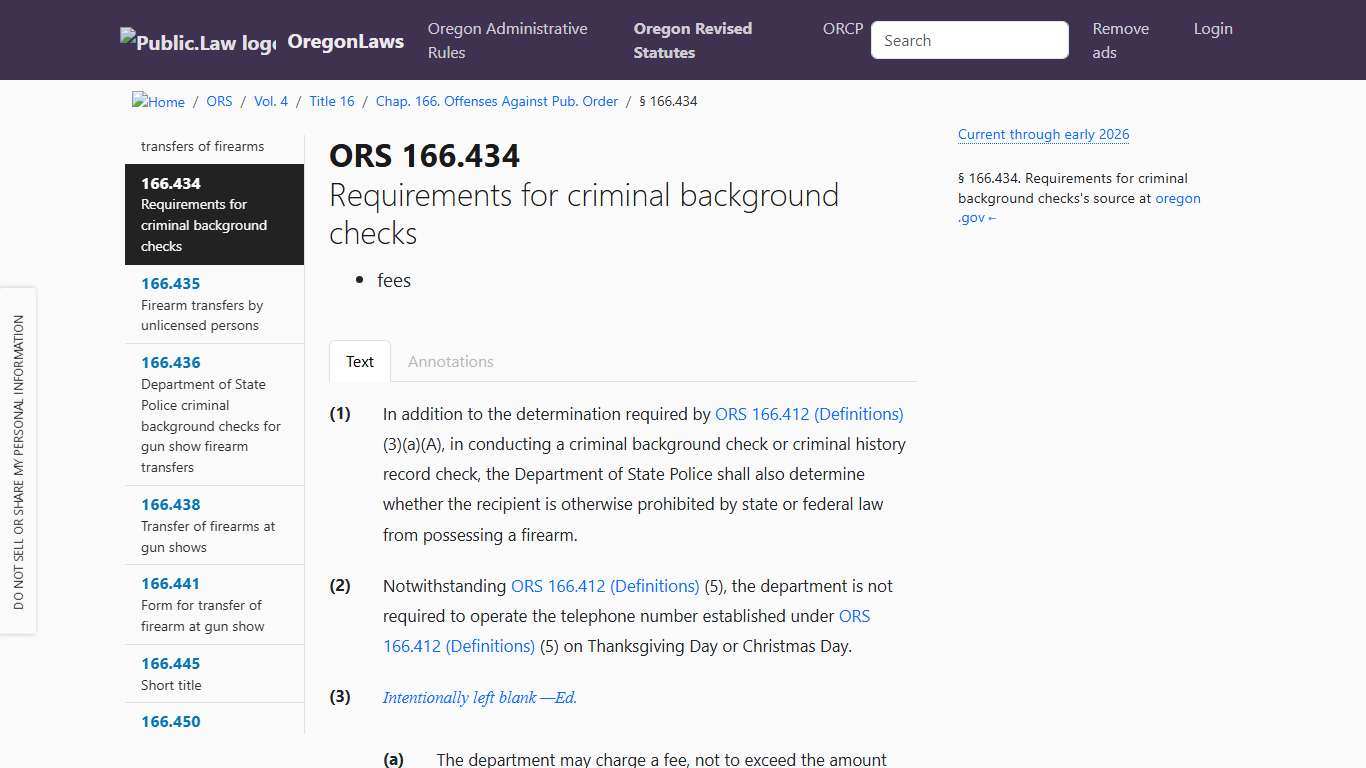Open Oregon Revised Statutes
The width and height of the screenshot is (1366, 768).
pyautogui.click(x=692, y=40)
